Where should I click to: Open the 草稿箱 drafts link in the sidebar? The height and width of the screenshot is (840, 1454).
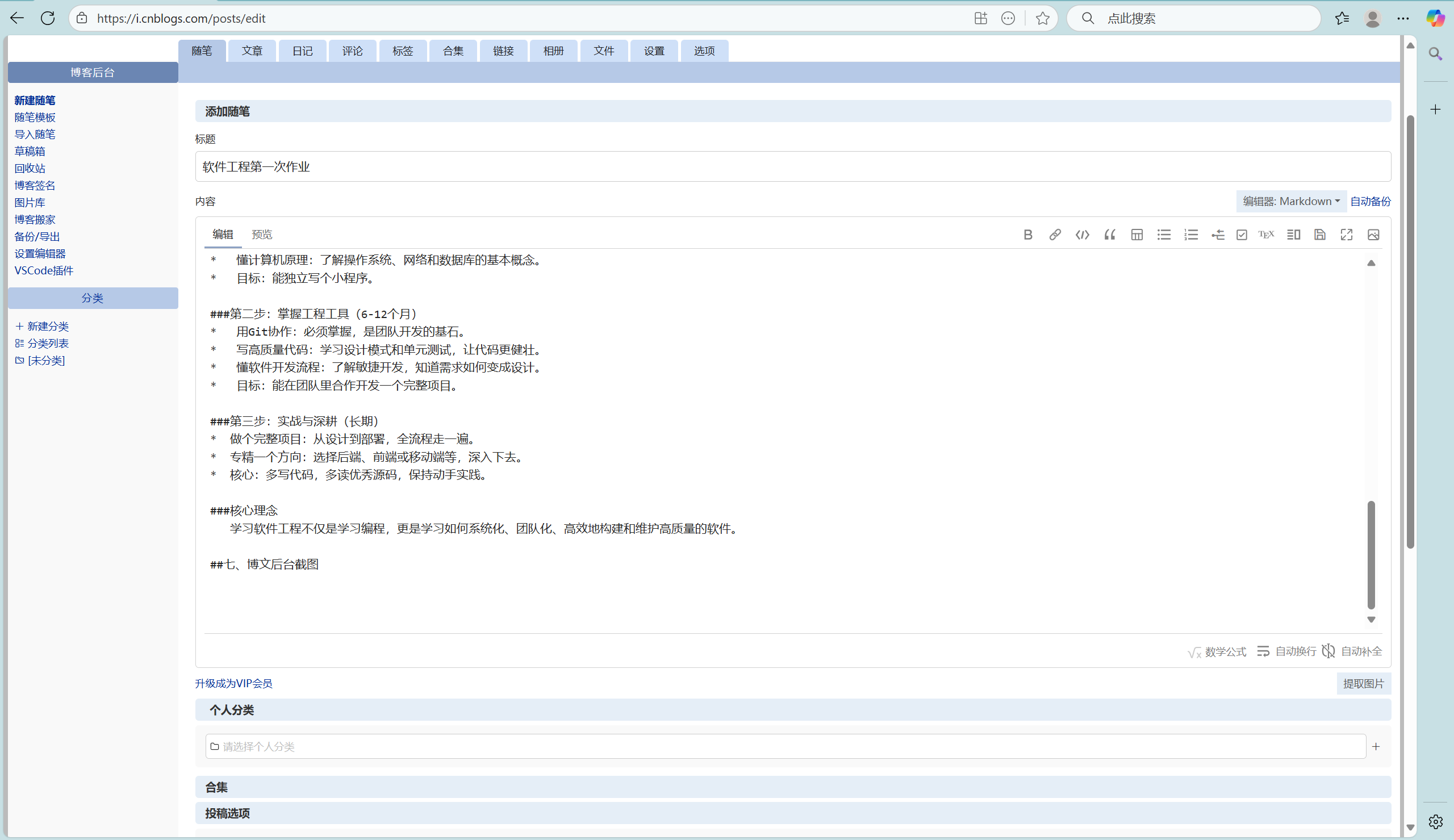30,151
